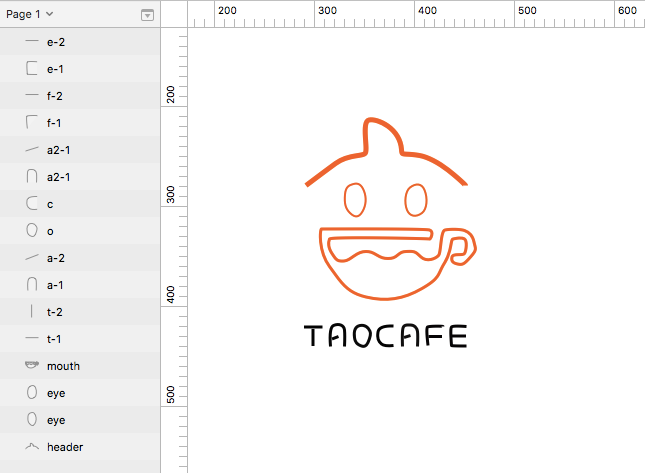The image size is (645, 473).
Task: Select the a-2 layer name
Action: click(x=56, y=258)
